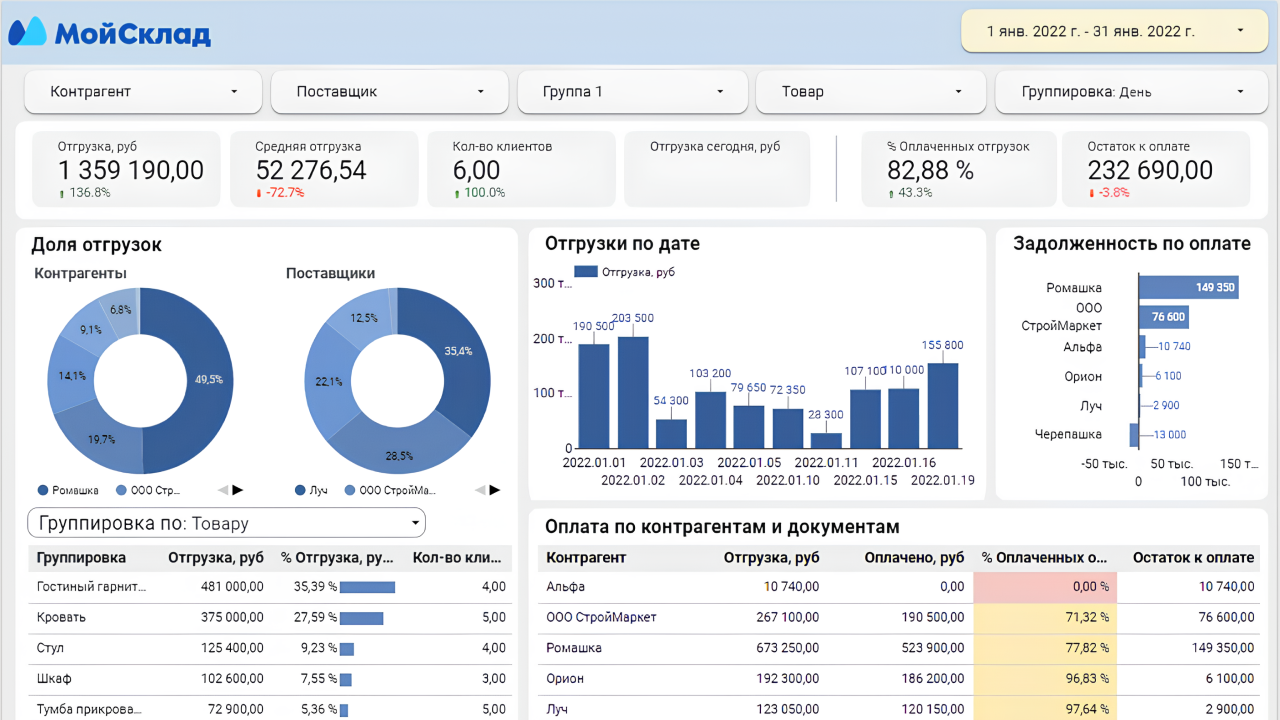Select the 28,5% suppliers donut segment
Image resolution: width=1280 pixels, height=720 pixels.
[400, 455]
